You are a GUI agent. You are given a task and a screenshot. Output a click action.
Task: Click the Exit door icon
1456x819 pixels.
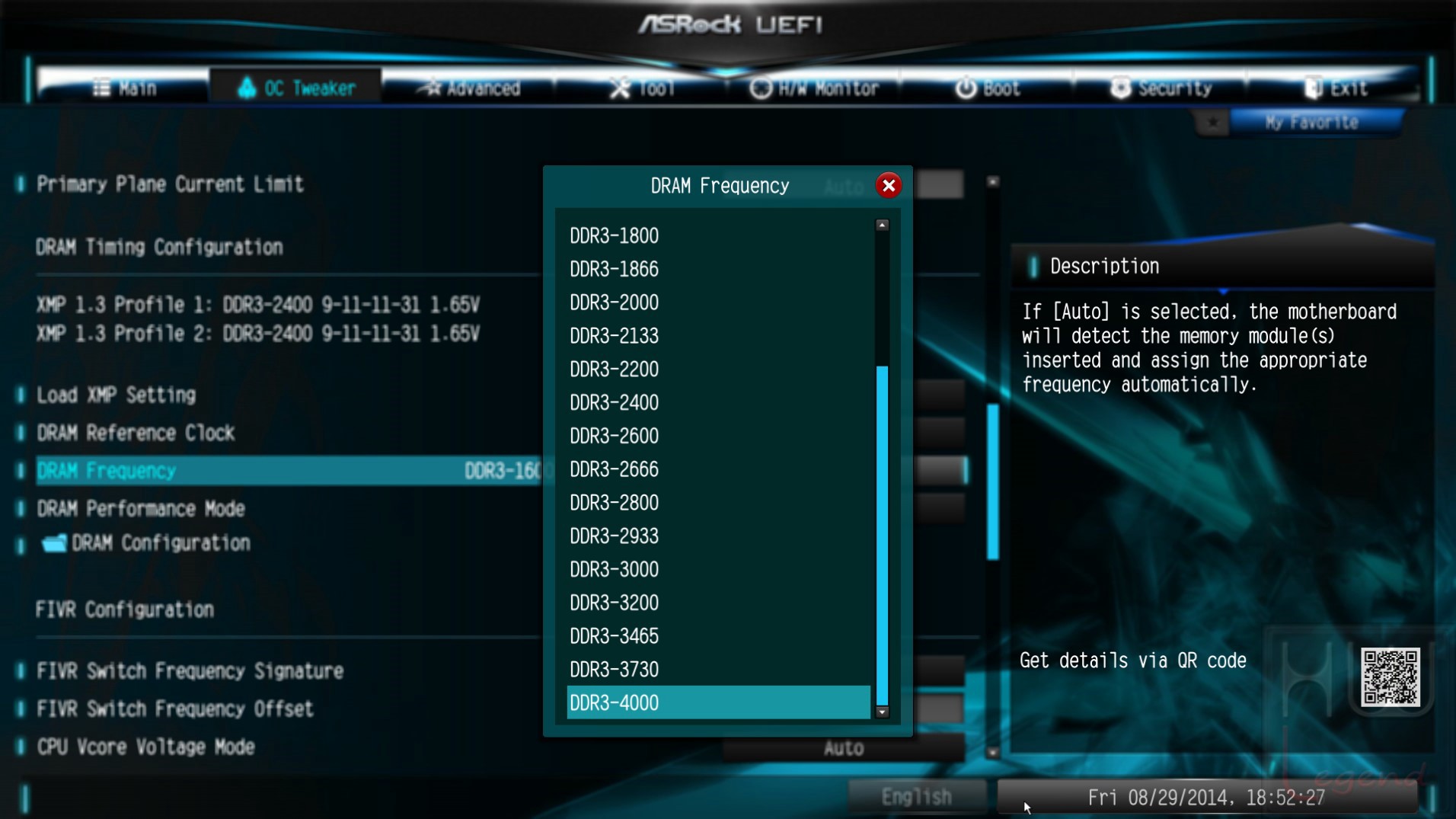click(x=1313, y=88)
